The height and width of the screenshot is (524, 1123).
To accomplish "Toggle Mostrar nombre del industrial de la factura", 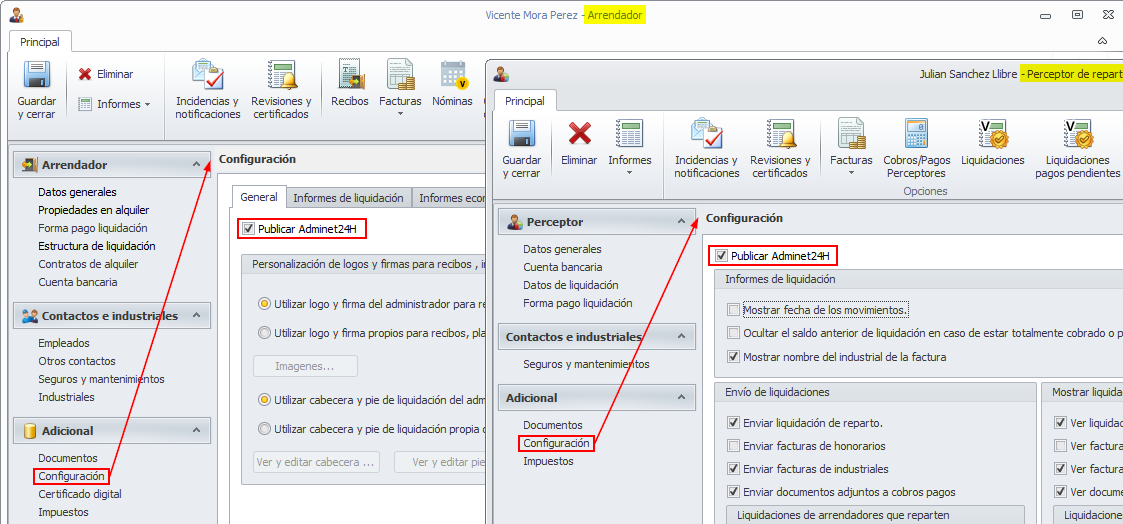I will (733, 356).
